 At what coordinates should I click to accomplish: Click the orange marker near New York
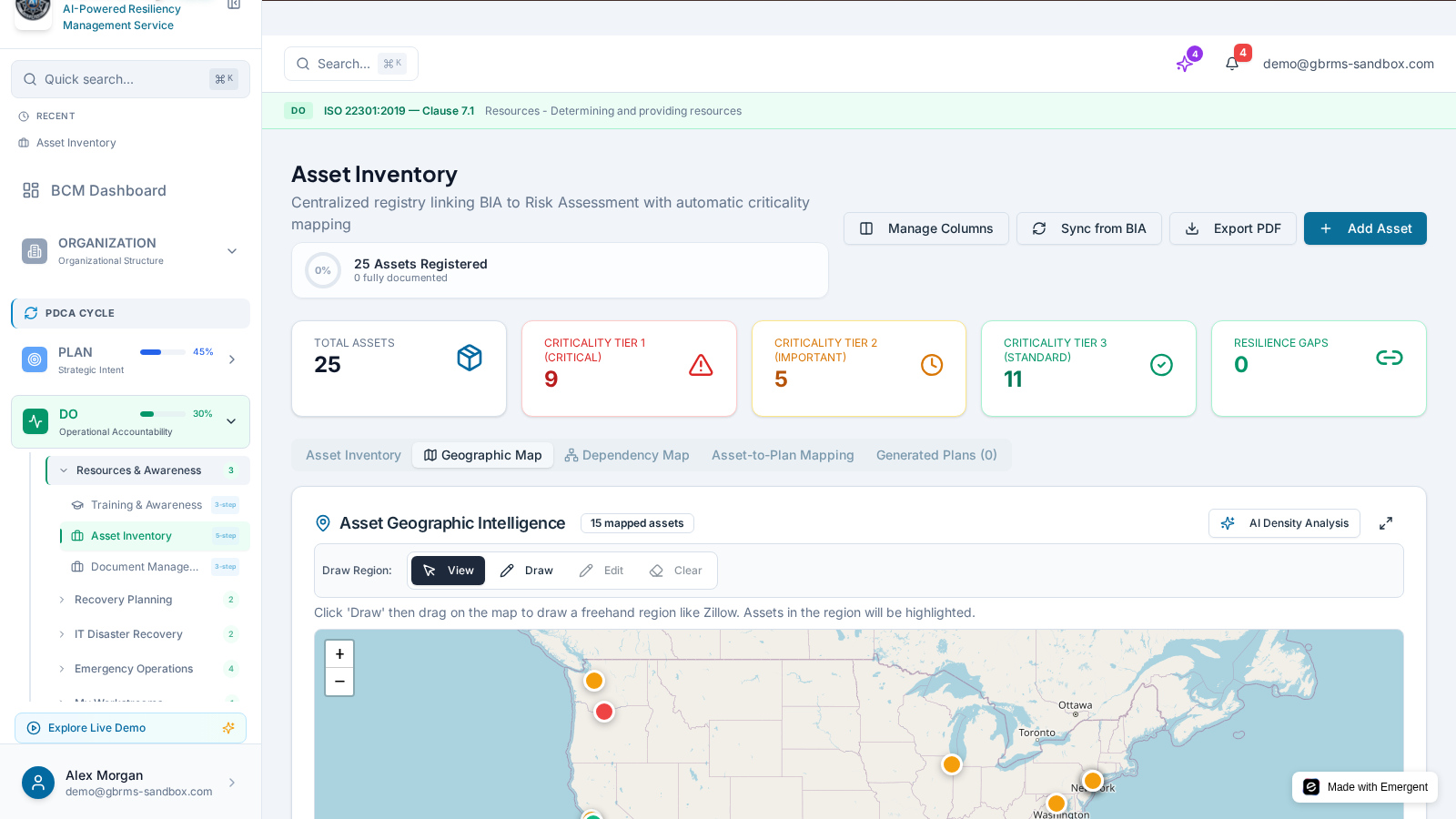(1093, 781)
